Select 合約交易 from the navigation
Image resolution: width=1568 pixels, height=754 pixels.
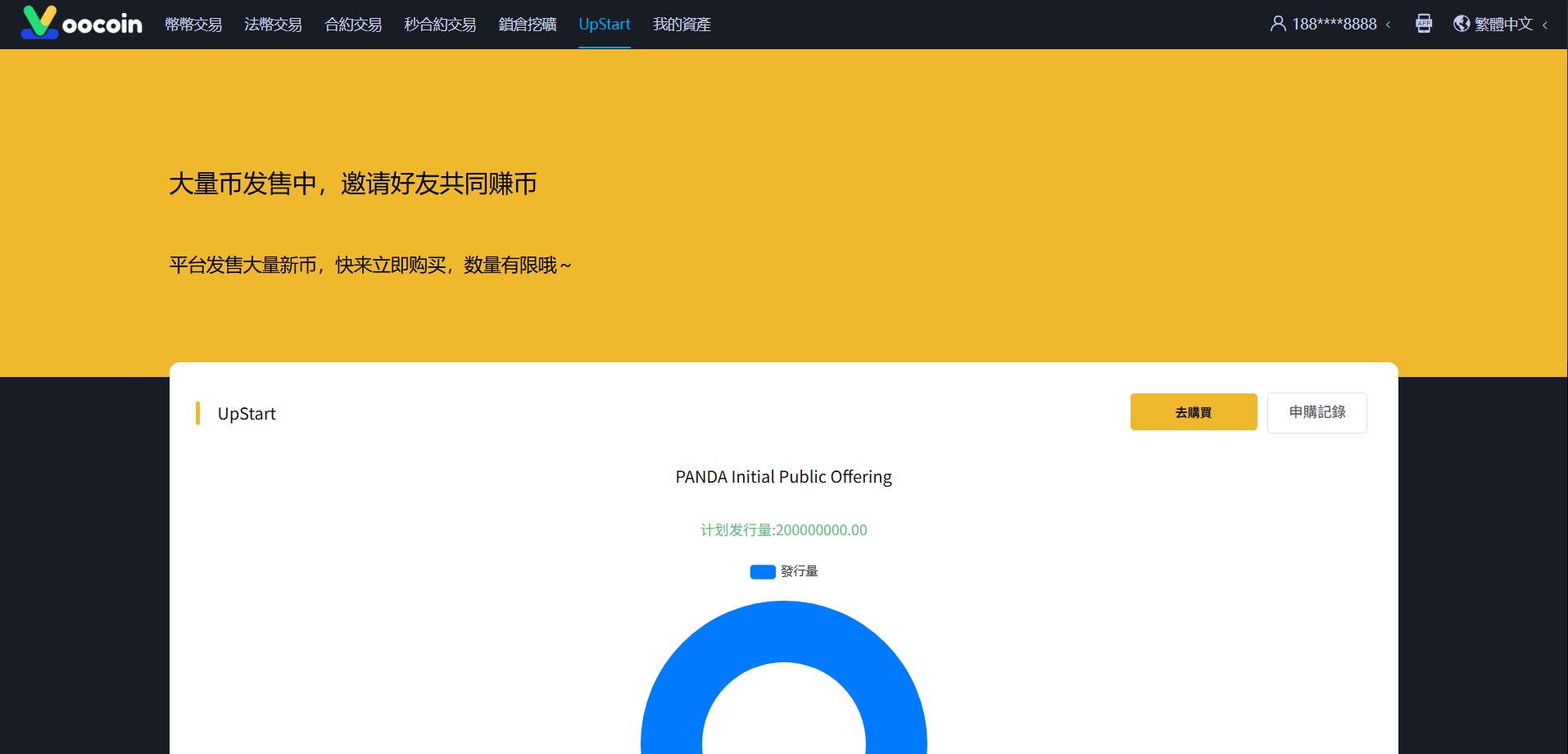pos(353,25)
